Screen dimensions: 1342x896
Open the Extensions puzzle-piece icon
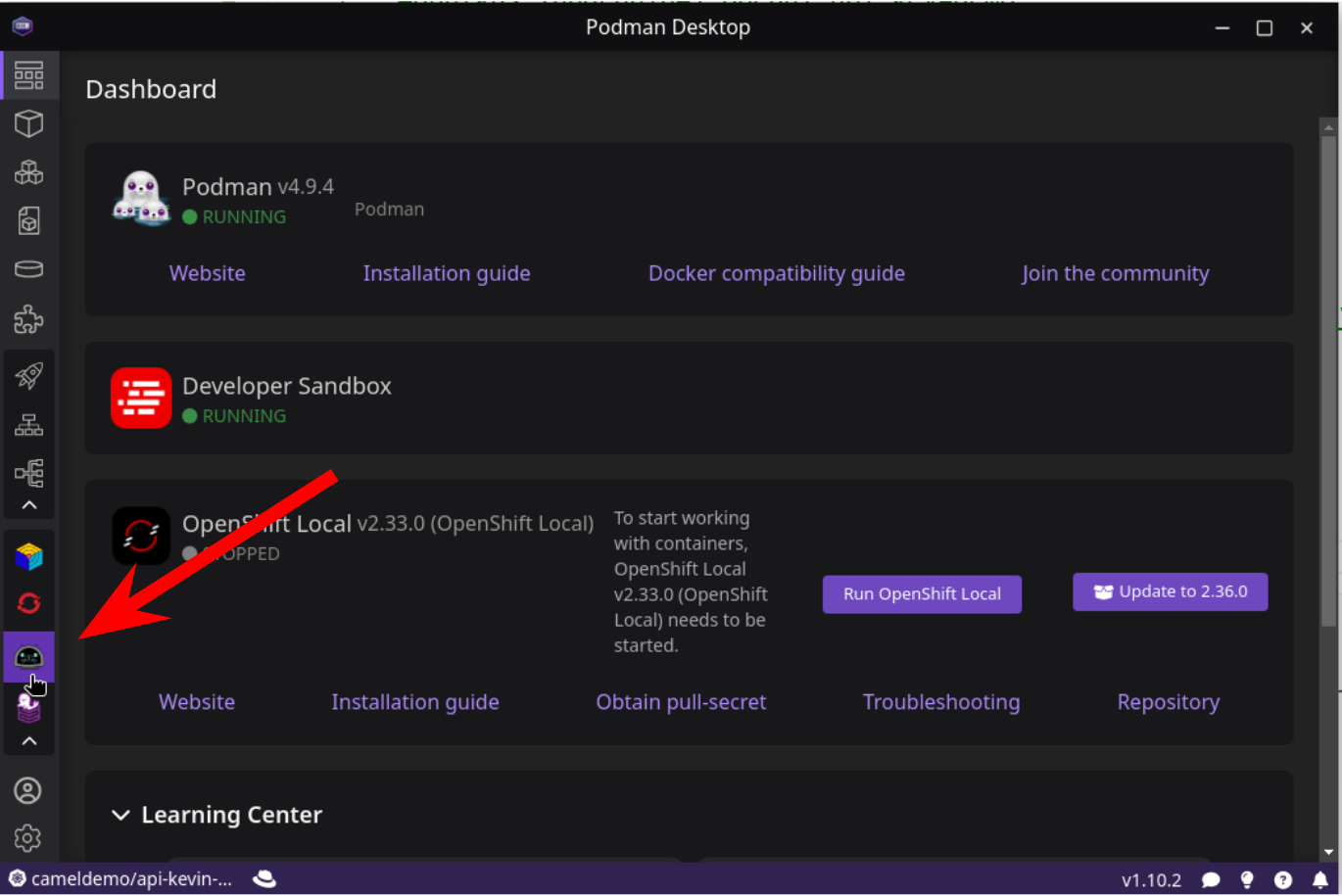pos(28,319)
